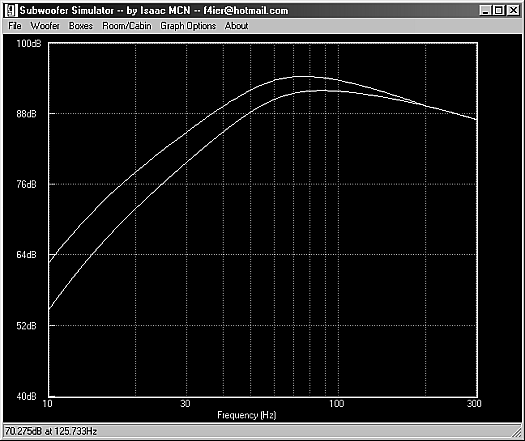Click status bar reading 70.275dB at 125.733Hz
The image size is (525, 441).
click(51, 431)
